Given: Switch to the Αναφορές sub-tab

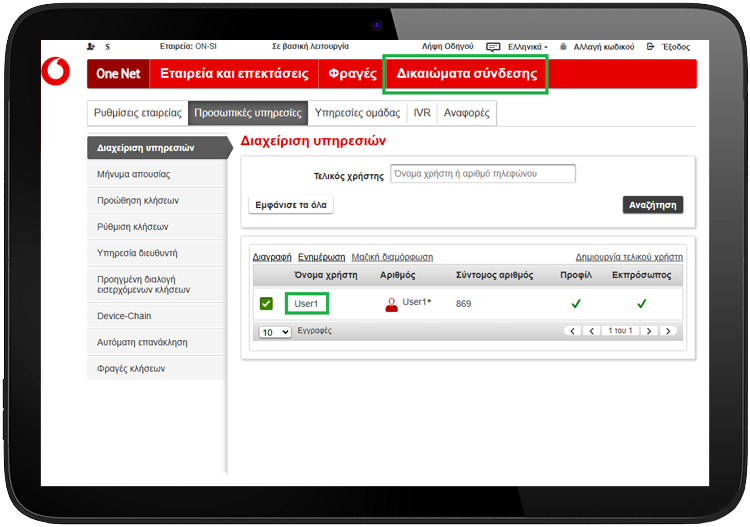Looking at the screenshot, I should 467,113.
